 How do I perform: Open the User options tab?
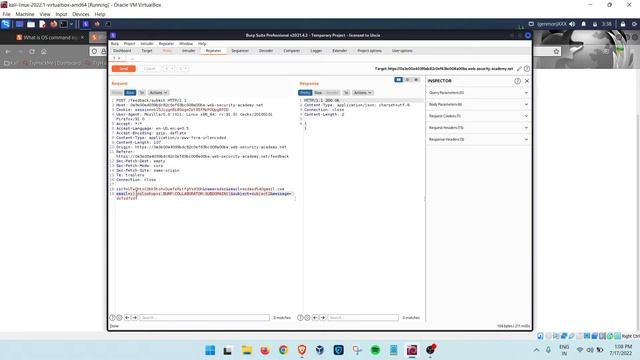tap(402, 51)
